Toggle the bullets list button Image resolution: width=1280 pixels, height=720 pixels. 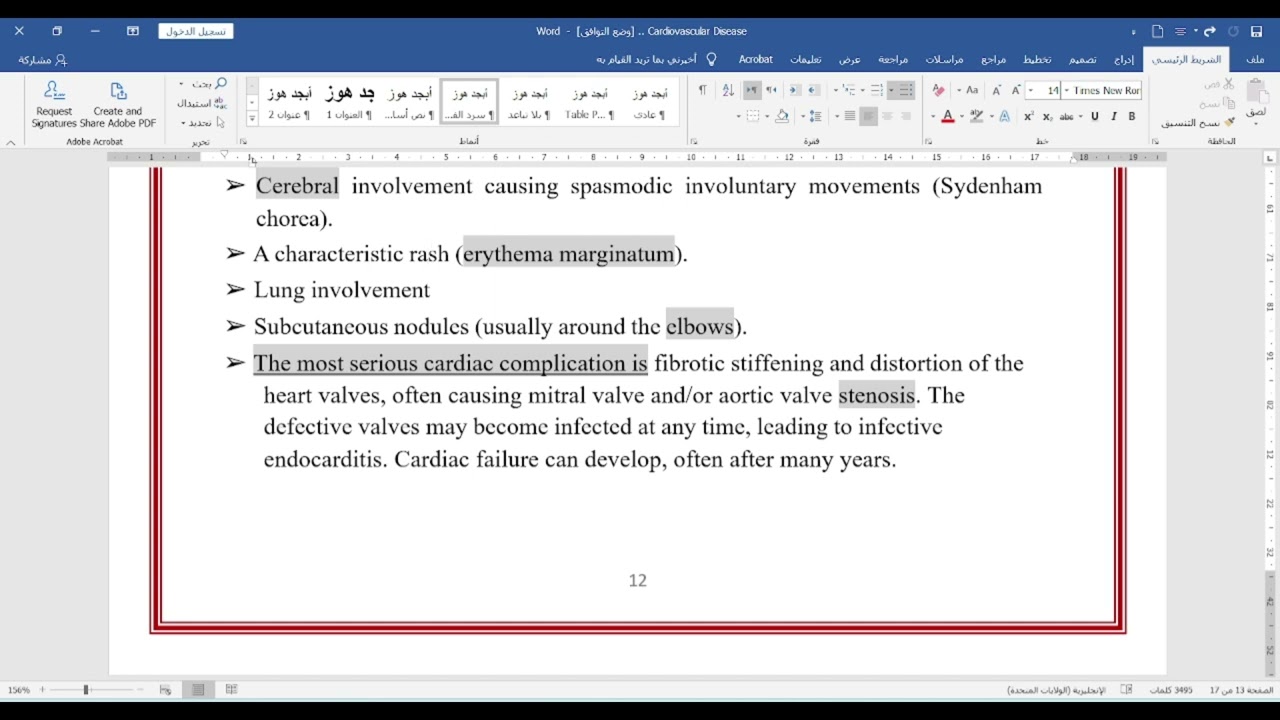click(x=904, y=90)
